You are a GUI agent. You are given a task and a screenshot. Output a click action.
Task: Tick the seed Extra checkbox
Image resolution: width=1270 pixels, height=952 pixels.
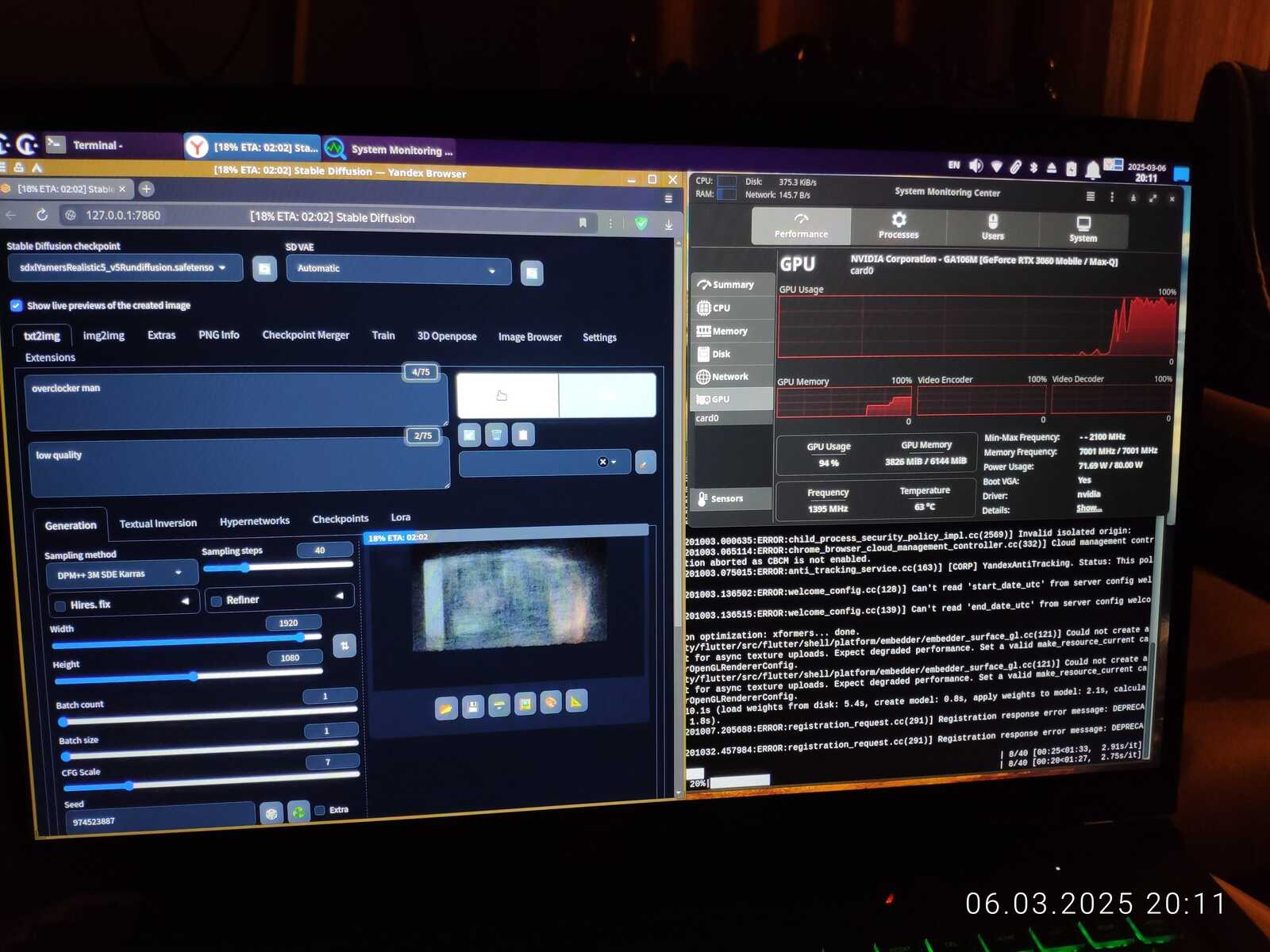coord(320,810)
